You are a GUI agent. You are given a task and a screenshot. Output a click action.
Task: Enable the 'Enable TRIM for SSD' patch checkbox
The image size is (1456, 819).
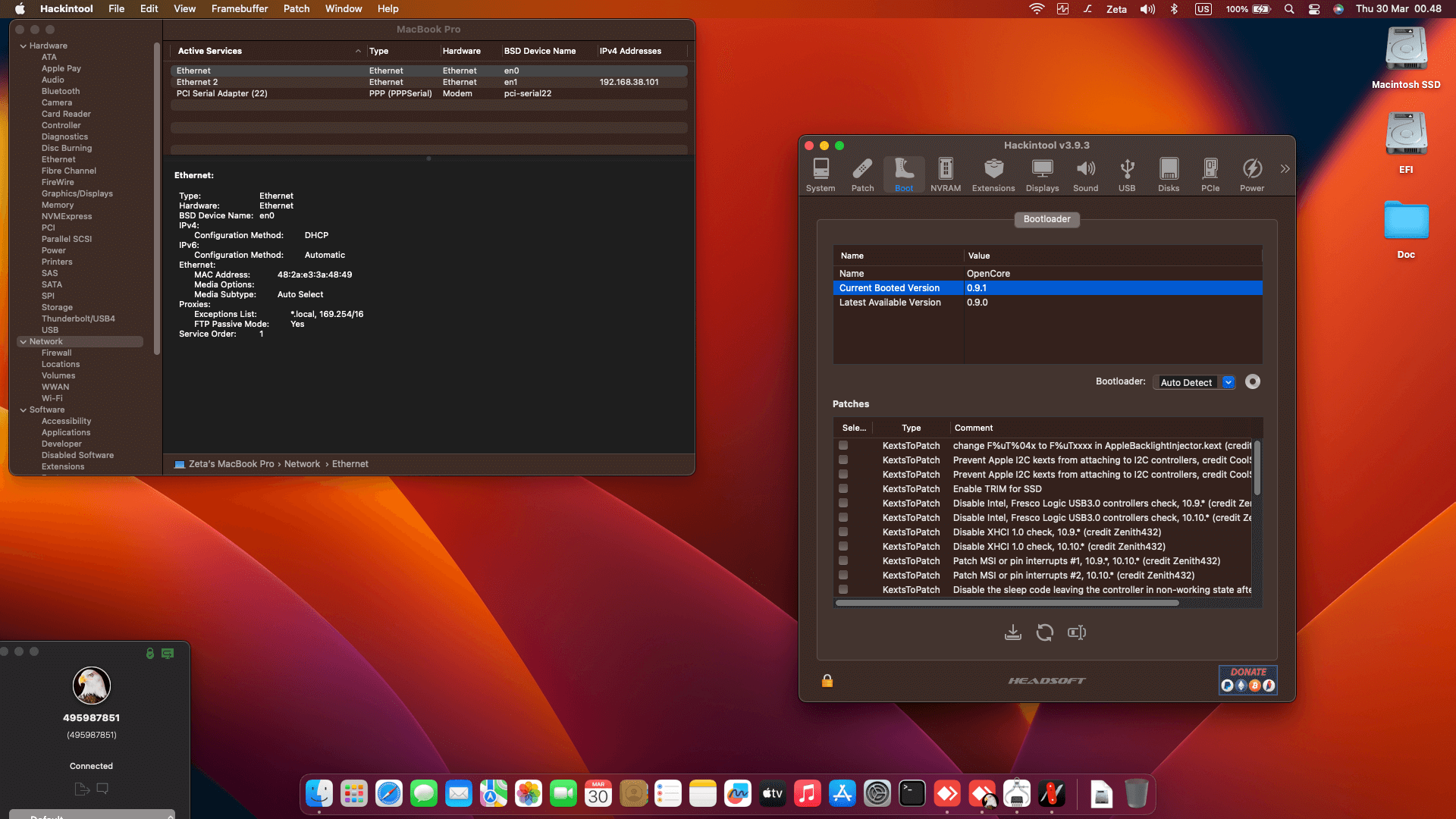click(844, 489)
